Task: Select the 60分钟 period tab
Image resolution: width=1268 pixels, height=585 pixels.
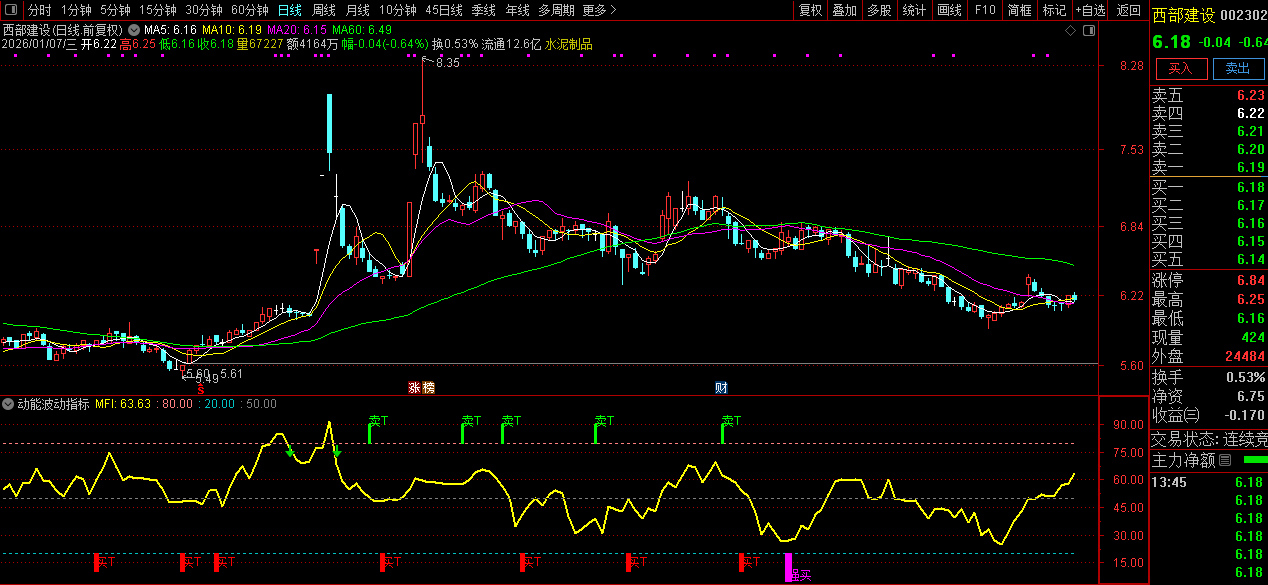Action: pyautogui.click(x=249, y=10)
